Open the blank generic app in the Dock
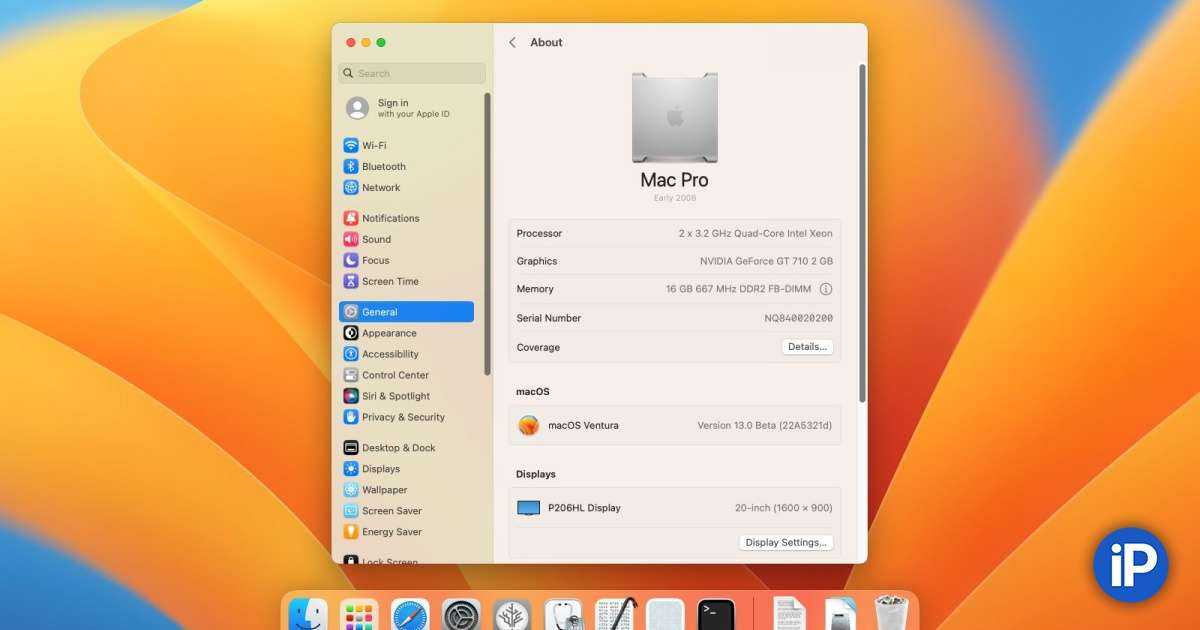The height and width of the screenshot is (630, 1200). point(665,616)
